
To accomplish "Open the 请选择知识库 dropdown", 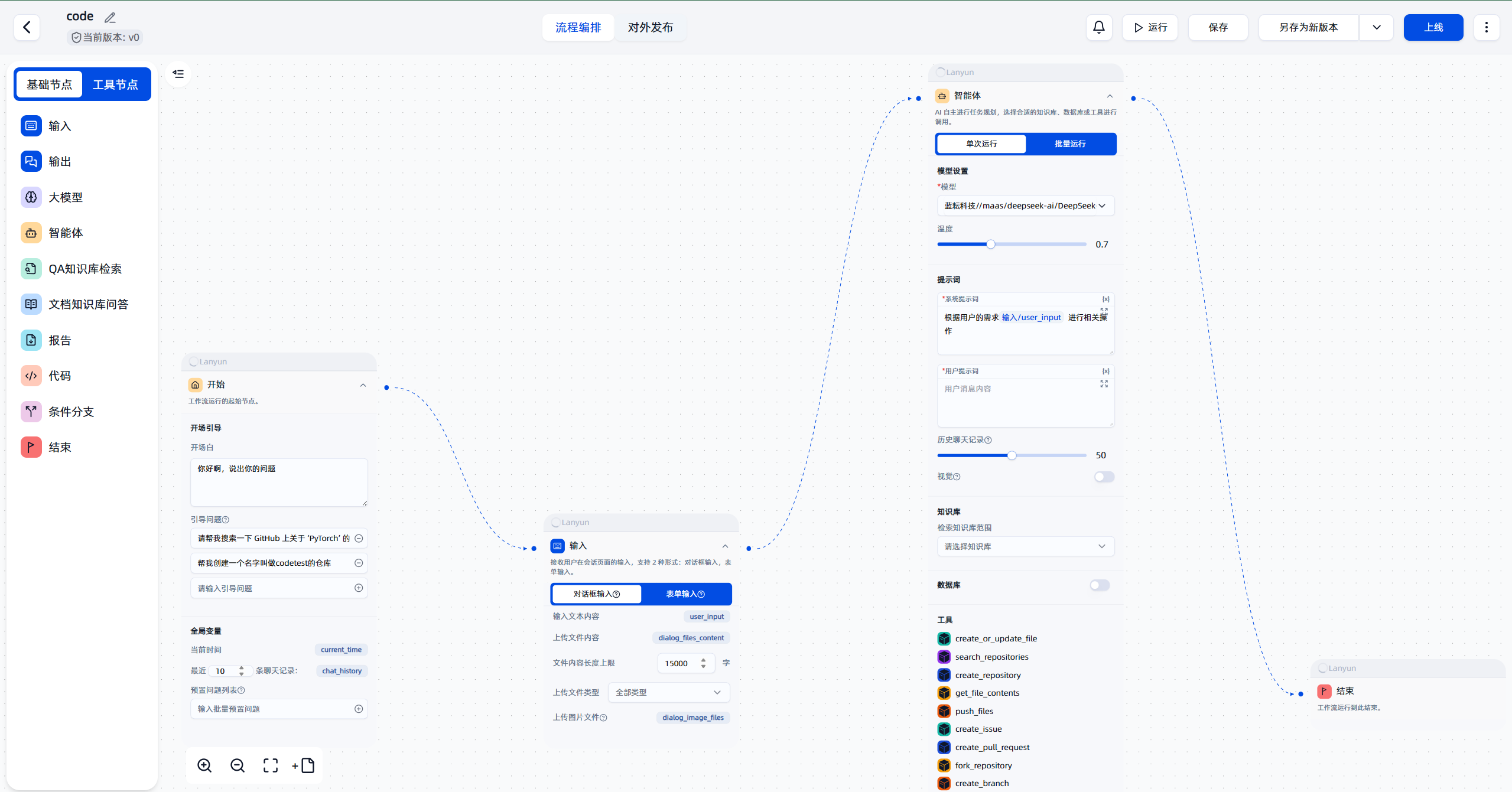I will pos(1025,546).
